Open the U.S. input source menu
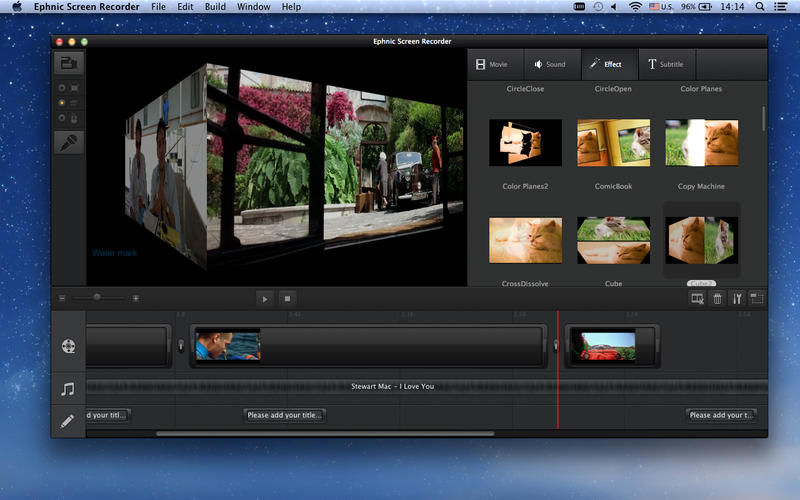 [x=661, y=7]
